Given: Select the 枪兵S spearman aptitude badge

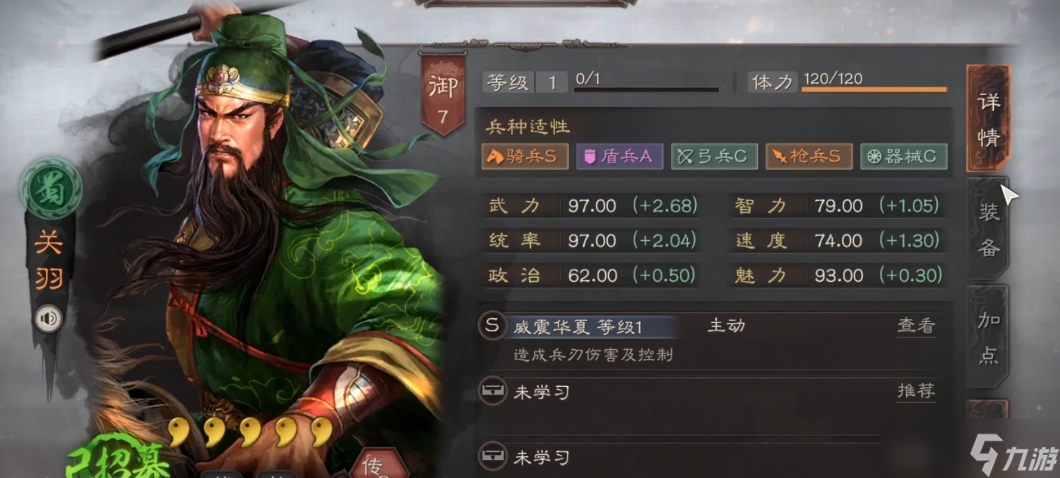Looking at the screenshot, I should point(809,157).
